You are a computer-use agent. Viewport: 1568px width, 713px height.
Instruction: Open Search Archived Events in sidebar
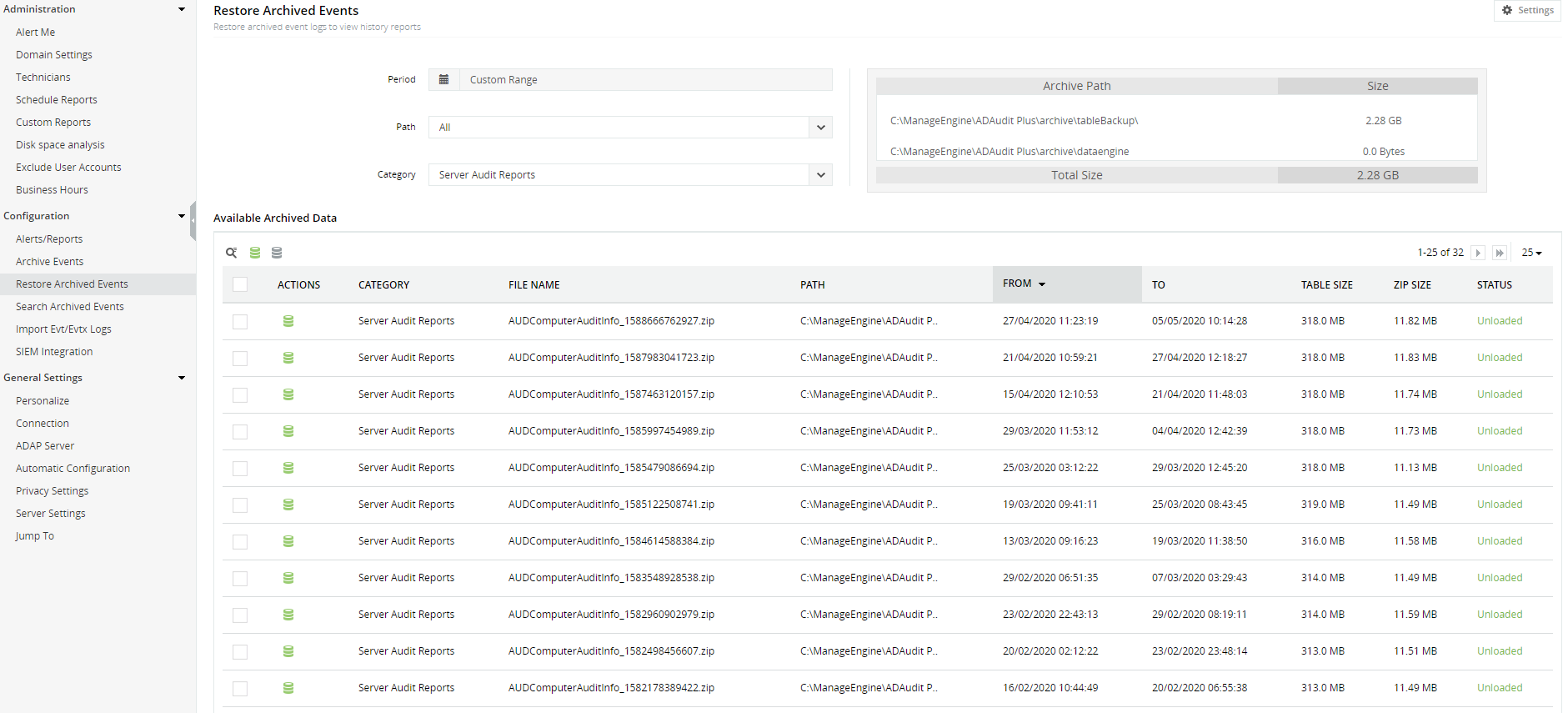70,307
